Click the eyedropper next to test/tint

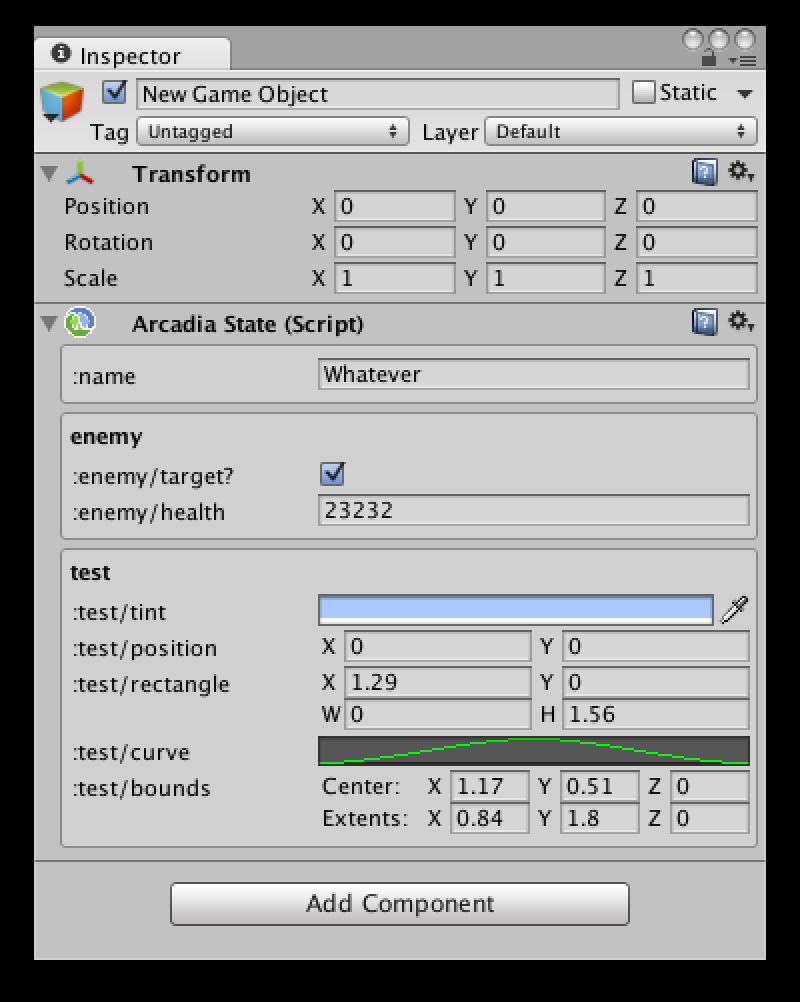[x=734, y=610]
